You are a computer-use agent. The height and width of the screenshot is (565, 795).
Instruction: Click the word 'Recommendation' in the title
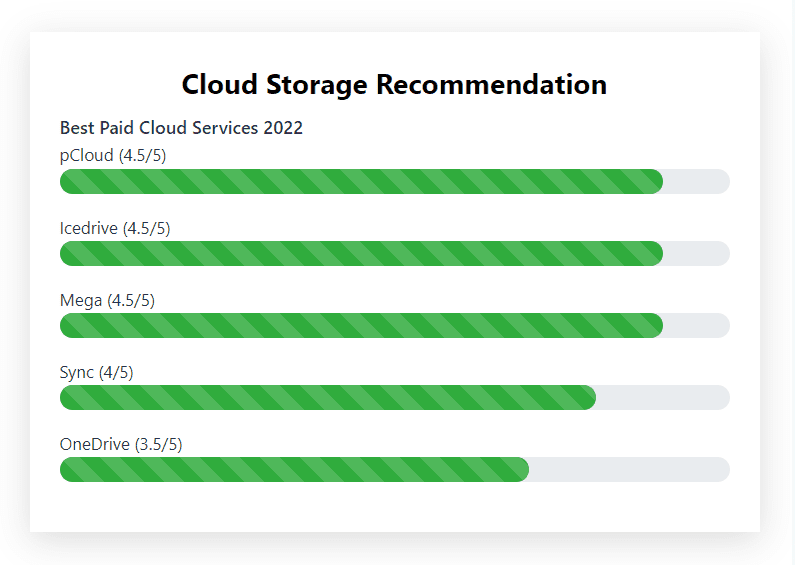(x=491, y=85)
